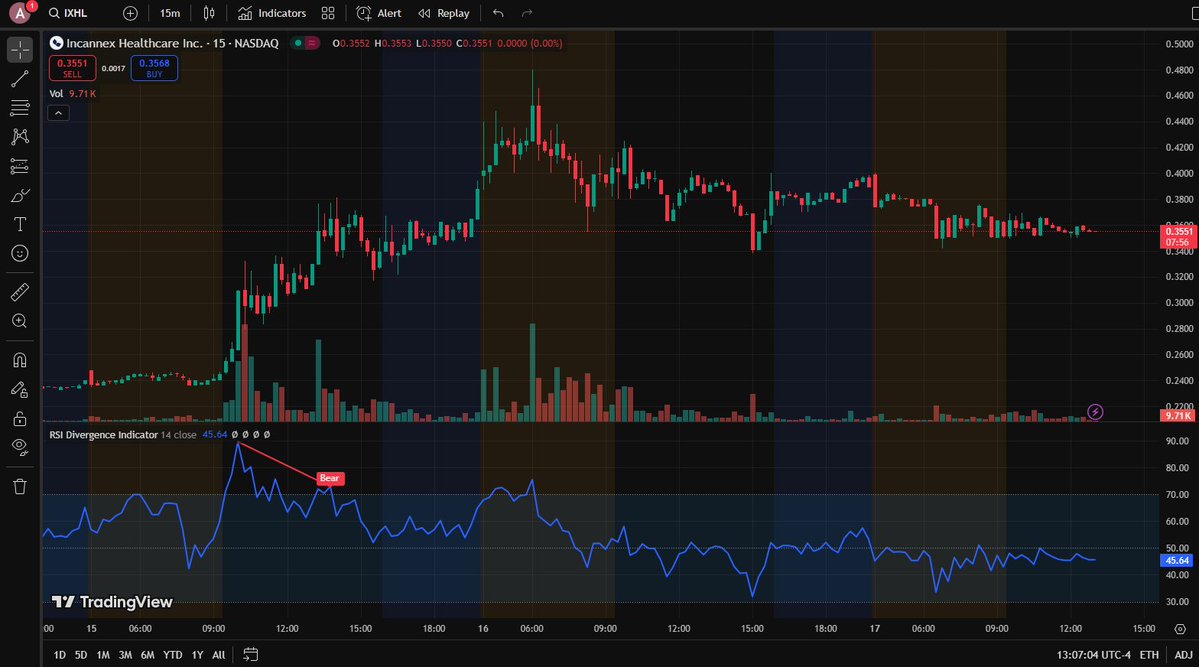The image size is (1199, 667).
Task: Select the crosshair cursor tool
Action: tap(20, 50)
